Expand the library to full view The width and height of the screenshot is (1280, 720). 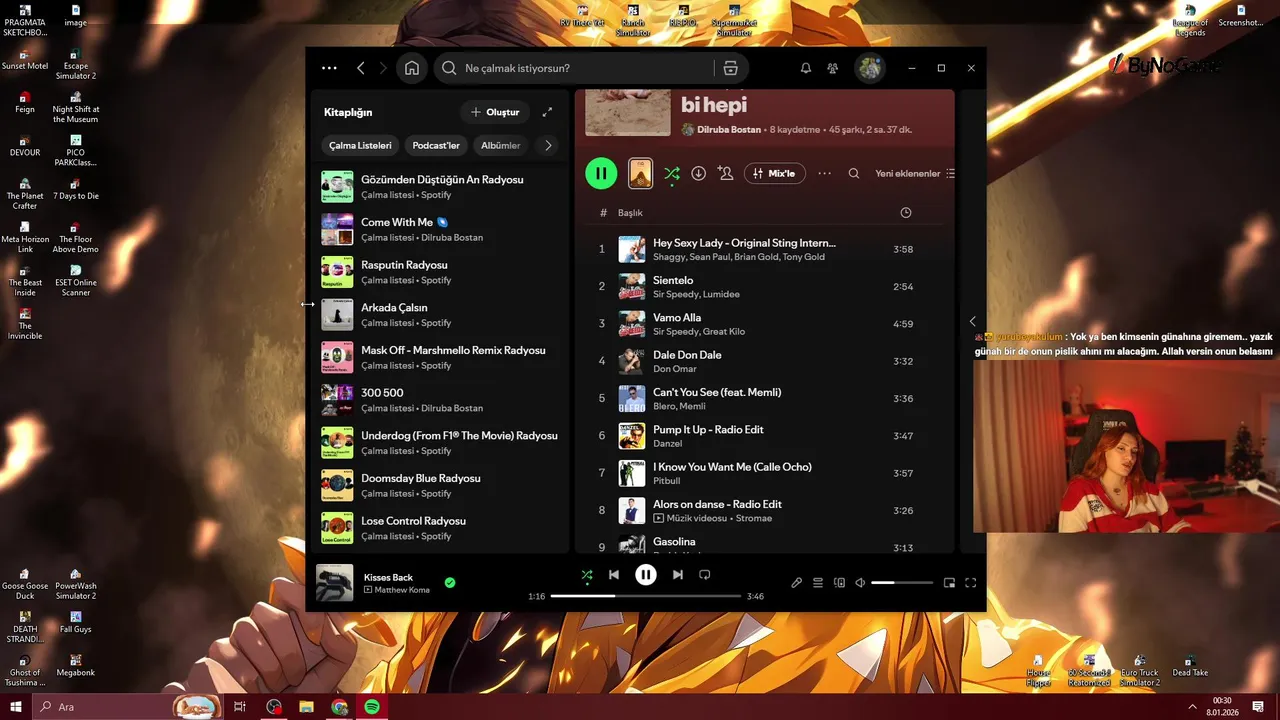(547, 112)
